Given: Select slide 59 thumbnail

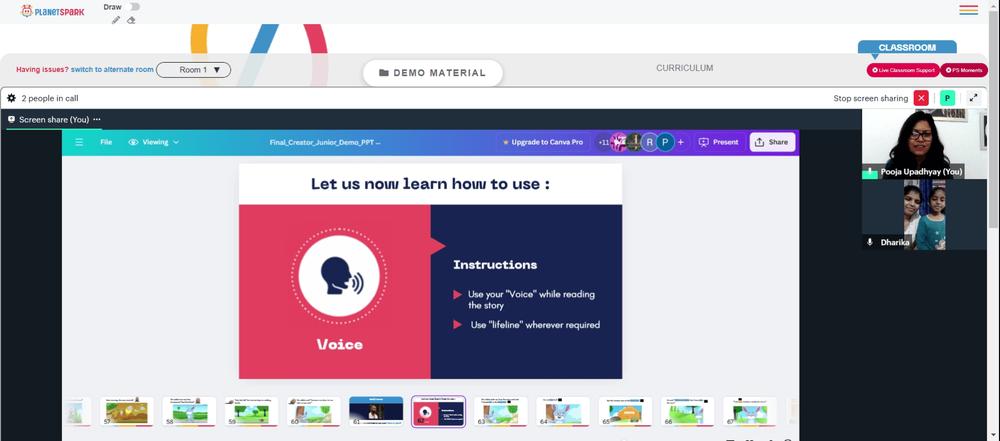Looking at the screenshot, I should coord(251,412).
